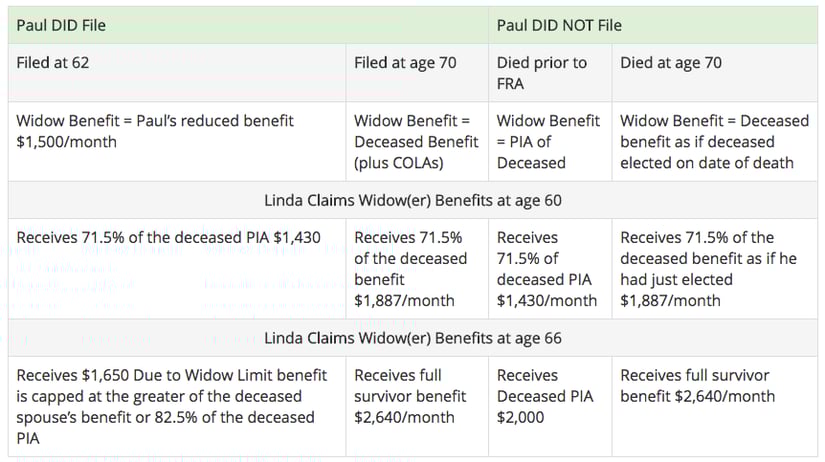
Task: Select the 'elected on date of death' cell
Action: (715, 142)
